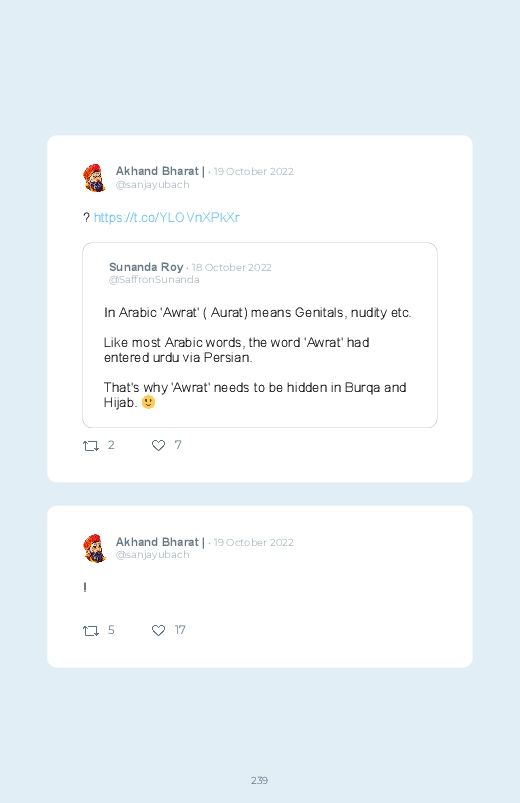Viewport: 520px width, 803px height.
Task: Click the retweet icon on the first tweet
Action: click(x=91, y=446)
